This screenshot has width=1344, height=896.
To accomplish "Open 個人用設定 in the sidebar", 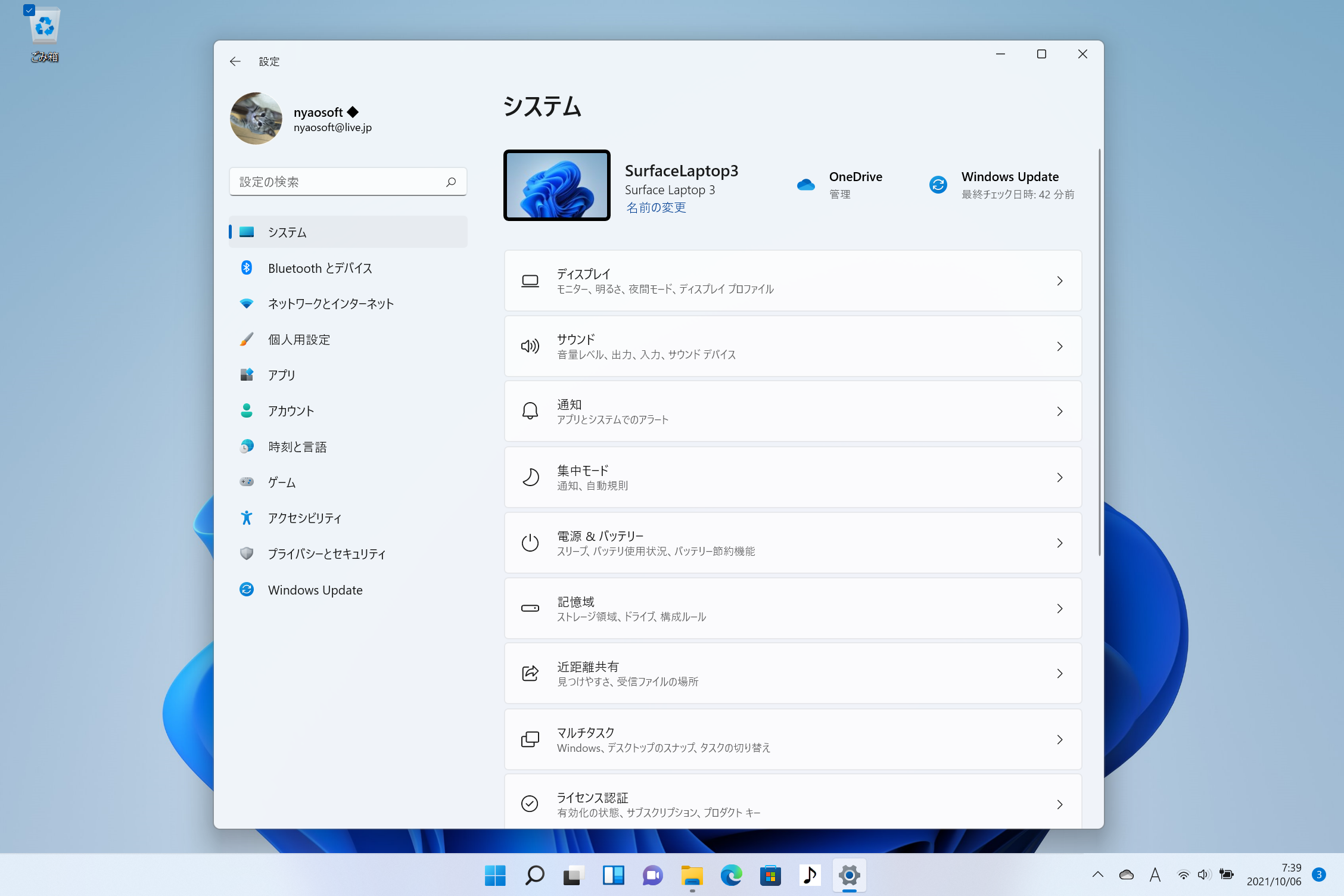I will click(x=349, y=340).
